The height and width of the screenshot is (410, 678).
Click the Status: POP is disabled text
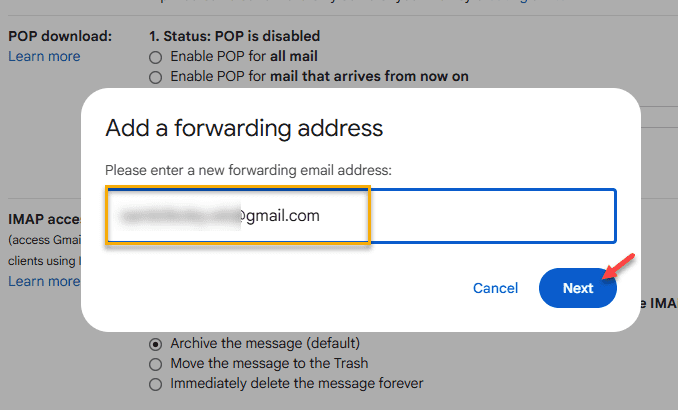pos(242,36)
